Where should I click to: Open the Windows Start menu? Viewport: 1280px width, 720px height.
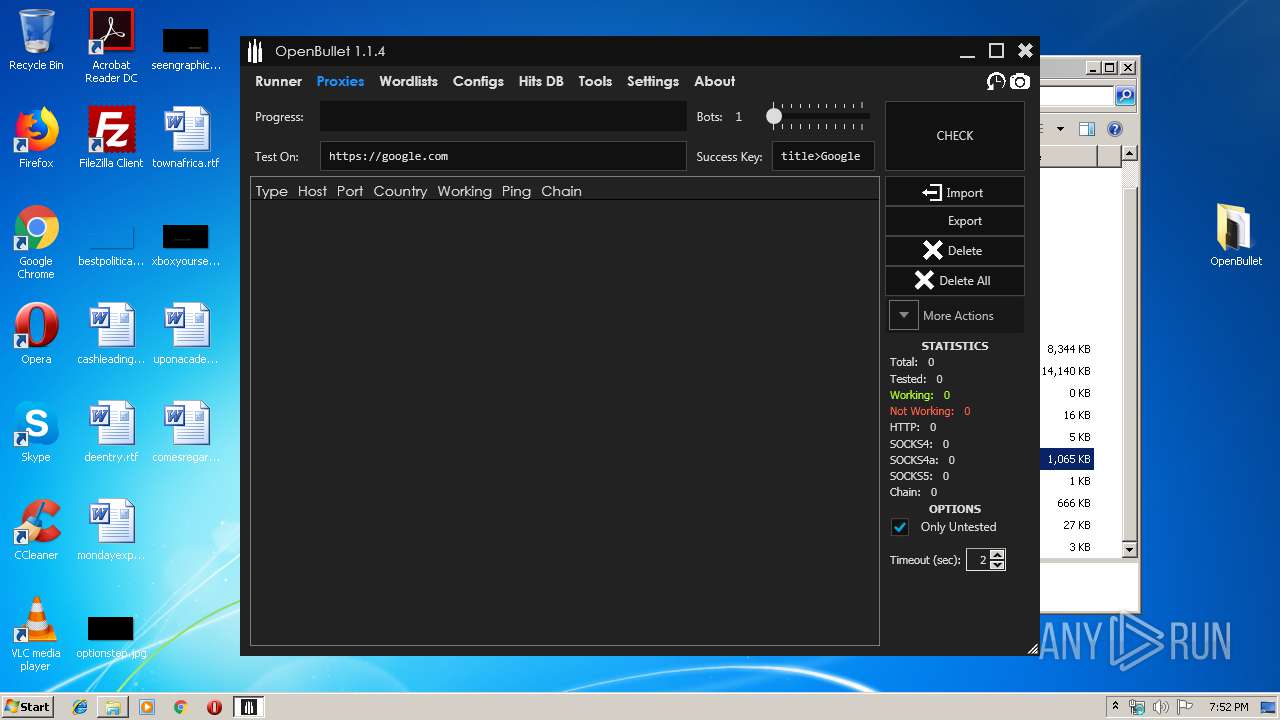27,707
